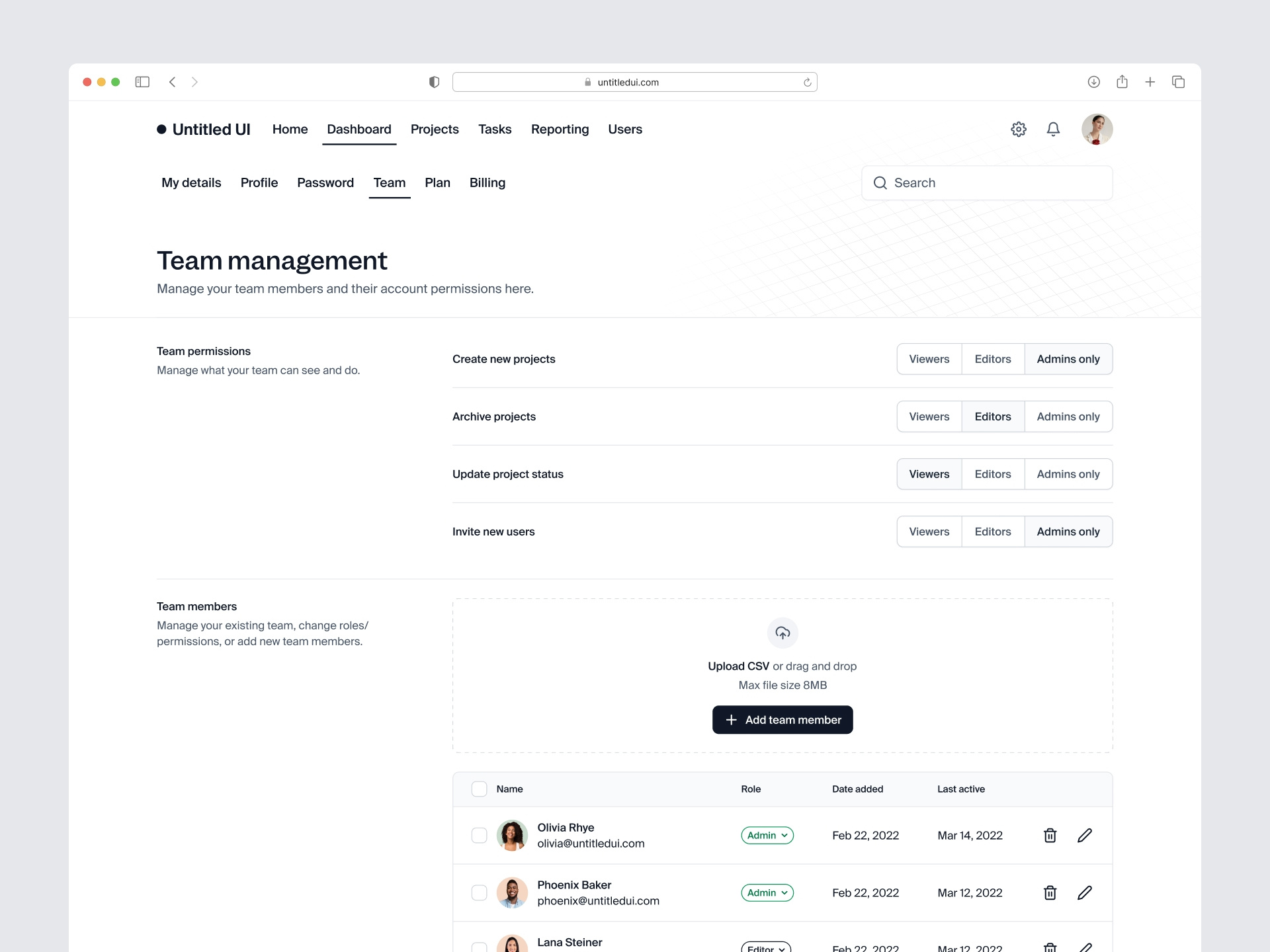Viewport: 1270px width, 952px height.
Task: Check the select-all checkbox in table header
Action: [479, 789]
